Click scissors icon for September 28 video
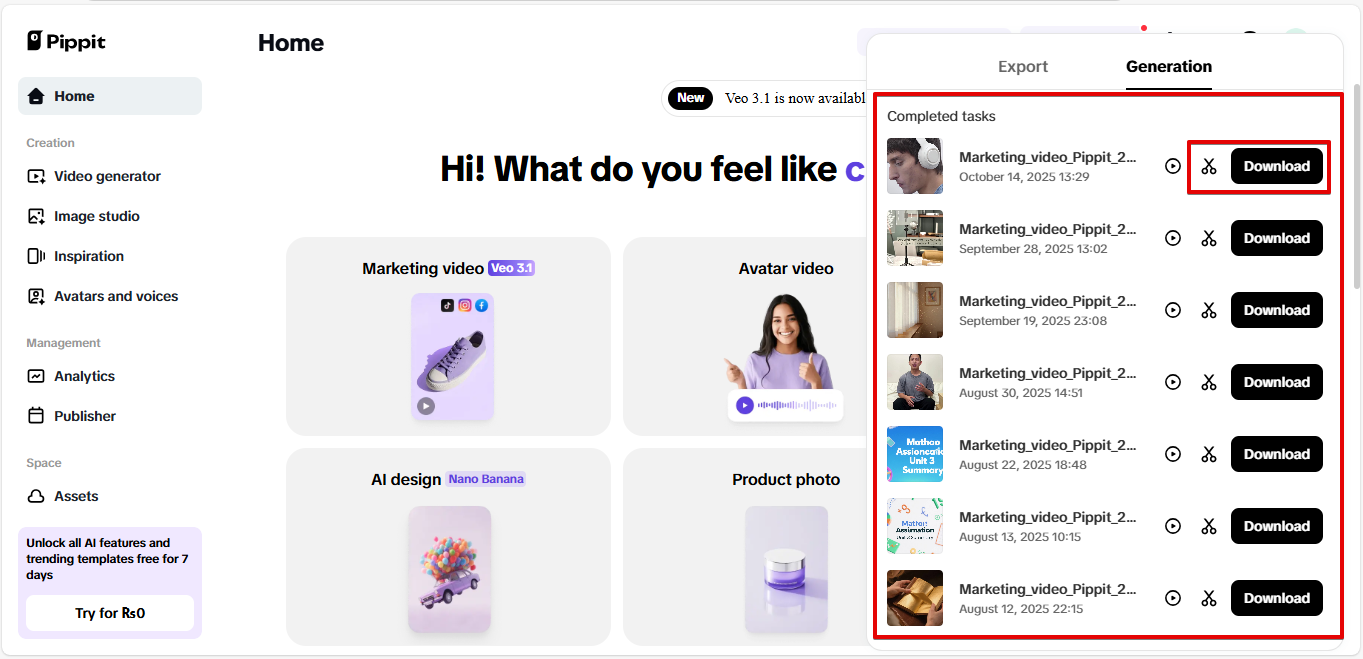Viewport: 1363px width, 659px height. 1209,238
